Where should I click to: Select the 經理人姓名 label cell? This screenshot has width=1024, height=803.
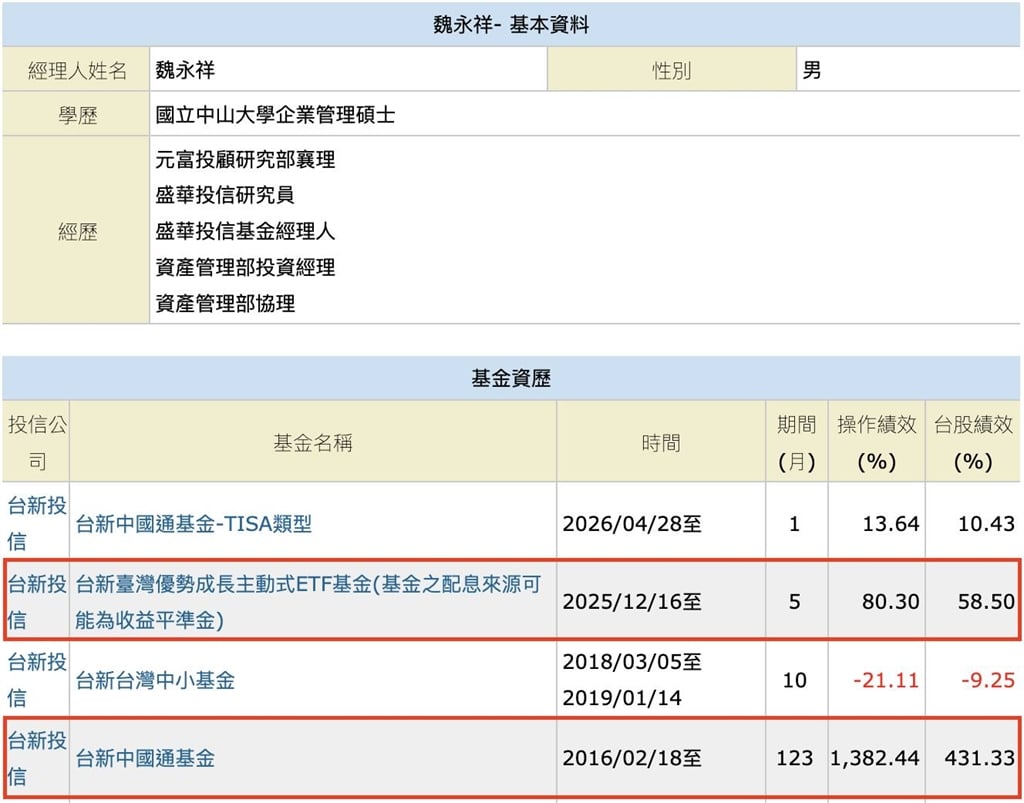pyautogui.click(x=76, y=70)
